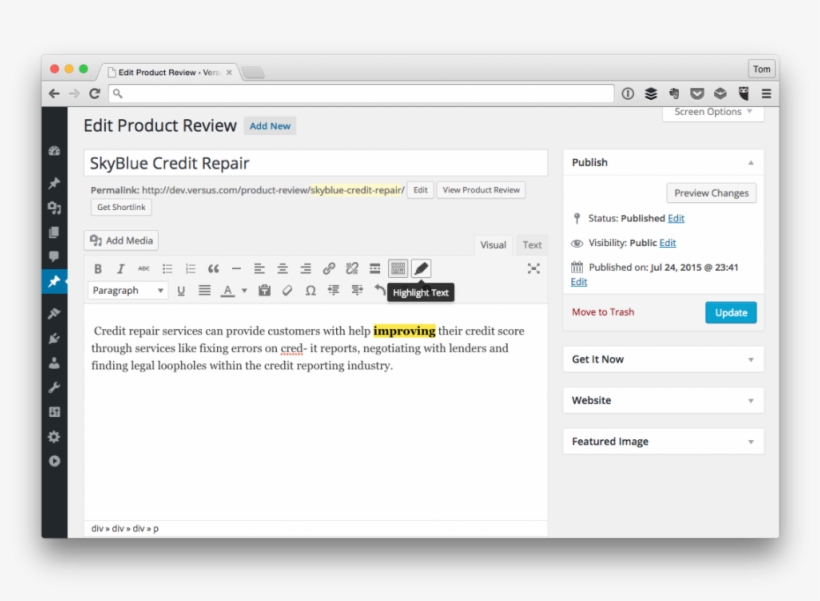Toggle strikethrough on selected text
The width and height of the screenshot is (820, 601).
144,268
